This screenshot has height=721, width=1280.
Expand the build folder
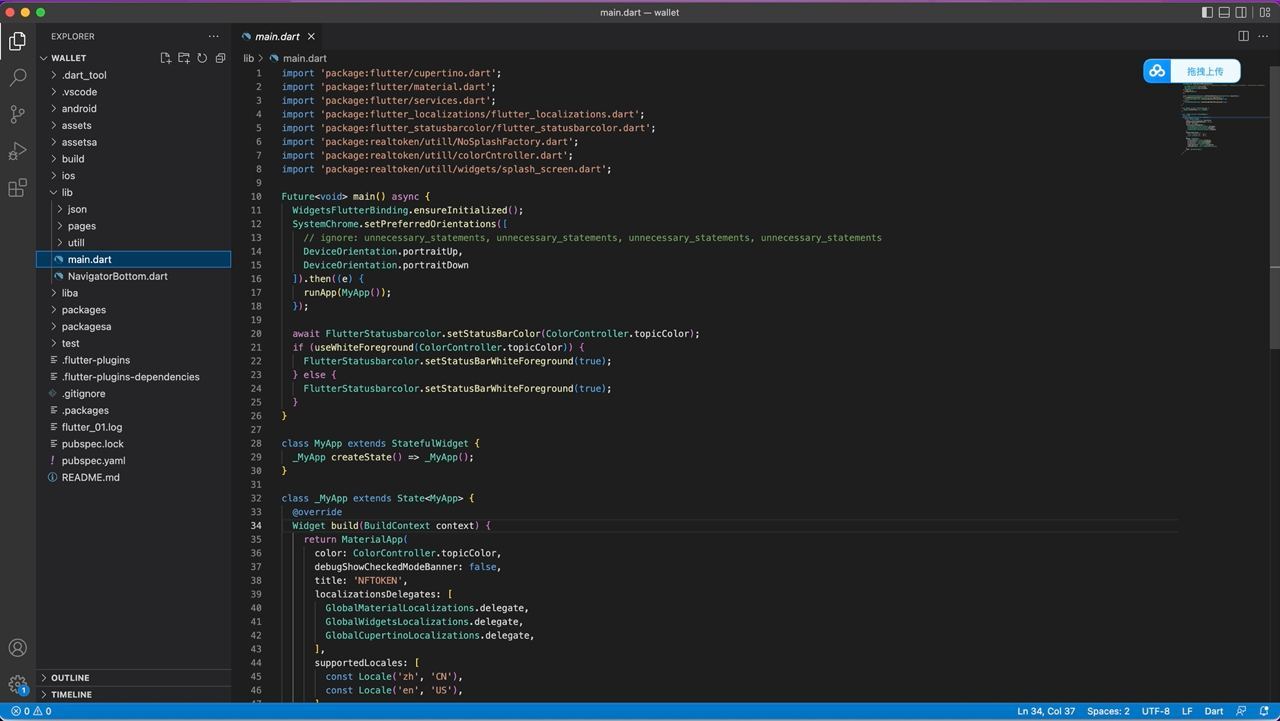point(134,159)
